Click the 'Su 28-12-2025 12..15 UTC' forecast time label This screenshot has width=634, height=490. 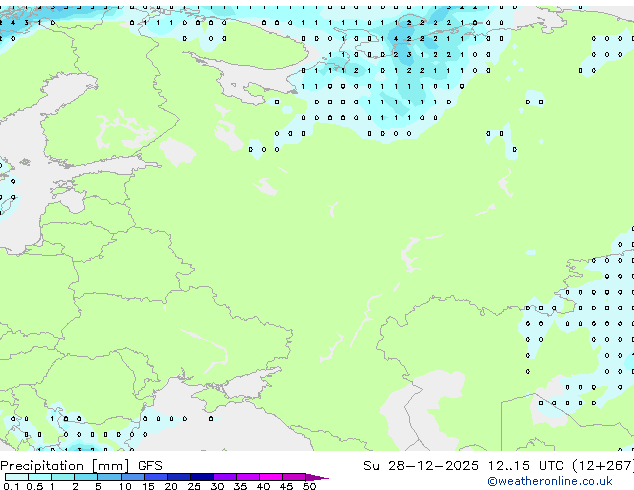click(463, 466)
